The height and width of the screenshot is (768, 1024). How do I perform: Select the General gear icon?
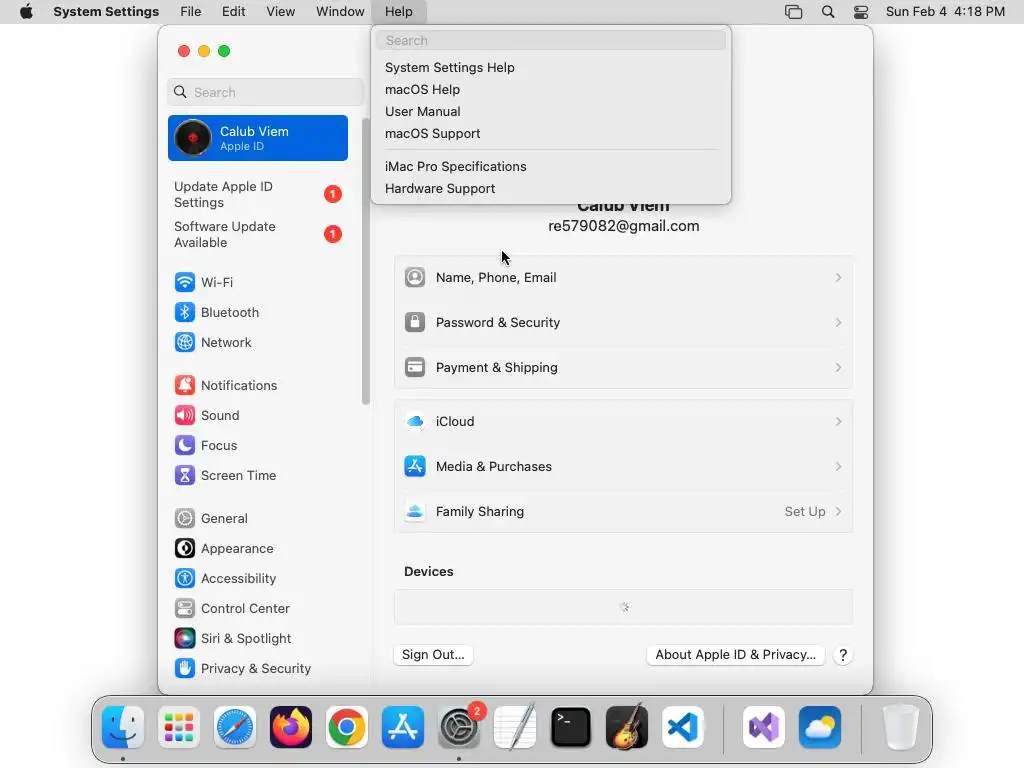pyautogui.click(x=185, y=519)
